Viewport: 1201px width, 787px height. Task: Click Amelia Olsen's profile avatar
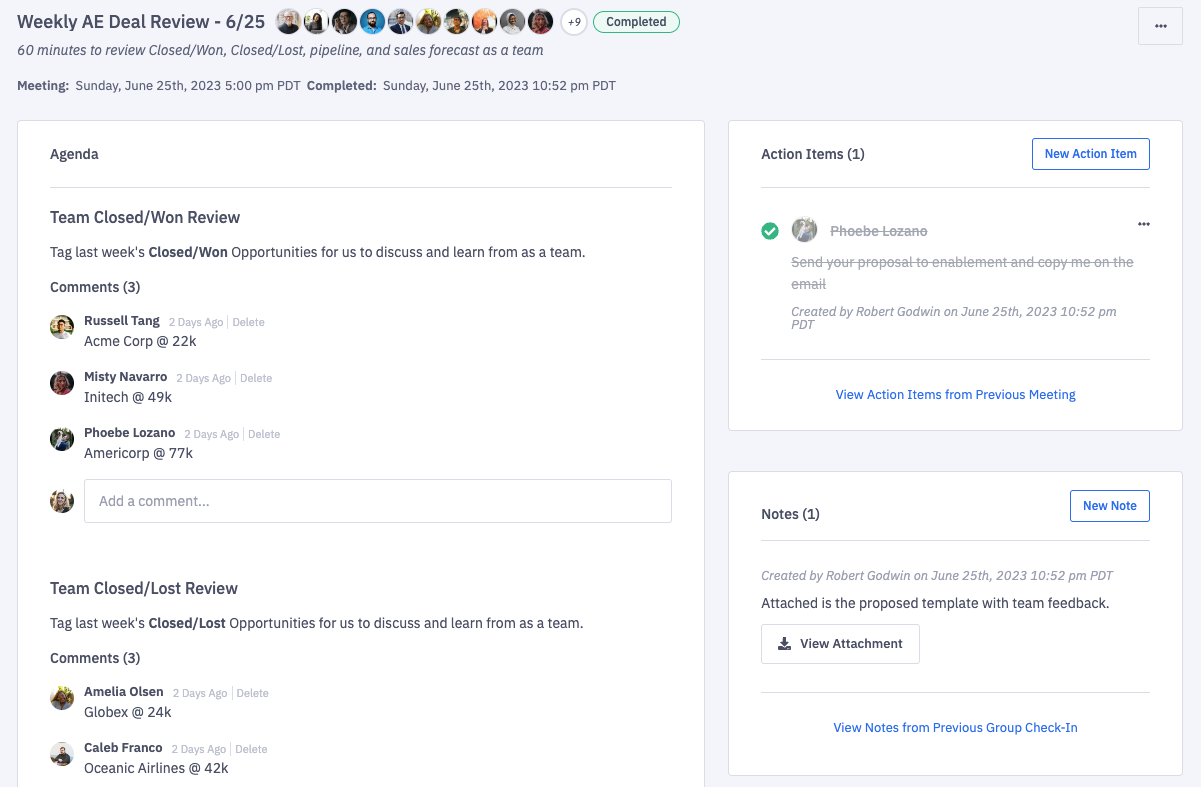(61, 697)
